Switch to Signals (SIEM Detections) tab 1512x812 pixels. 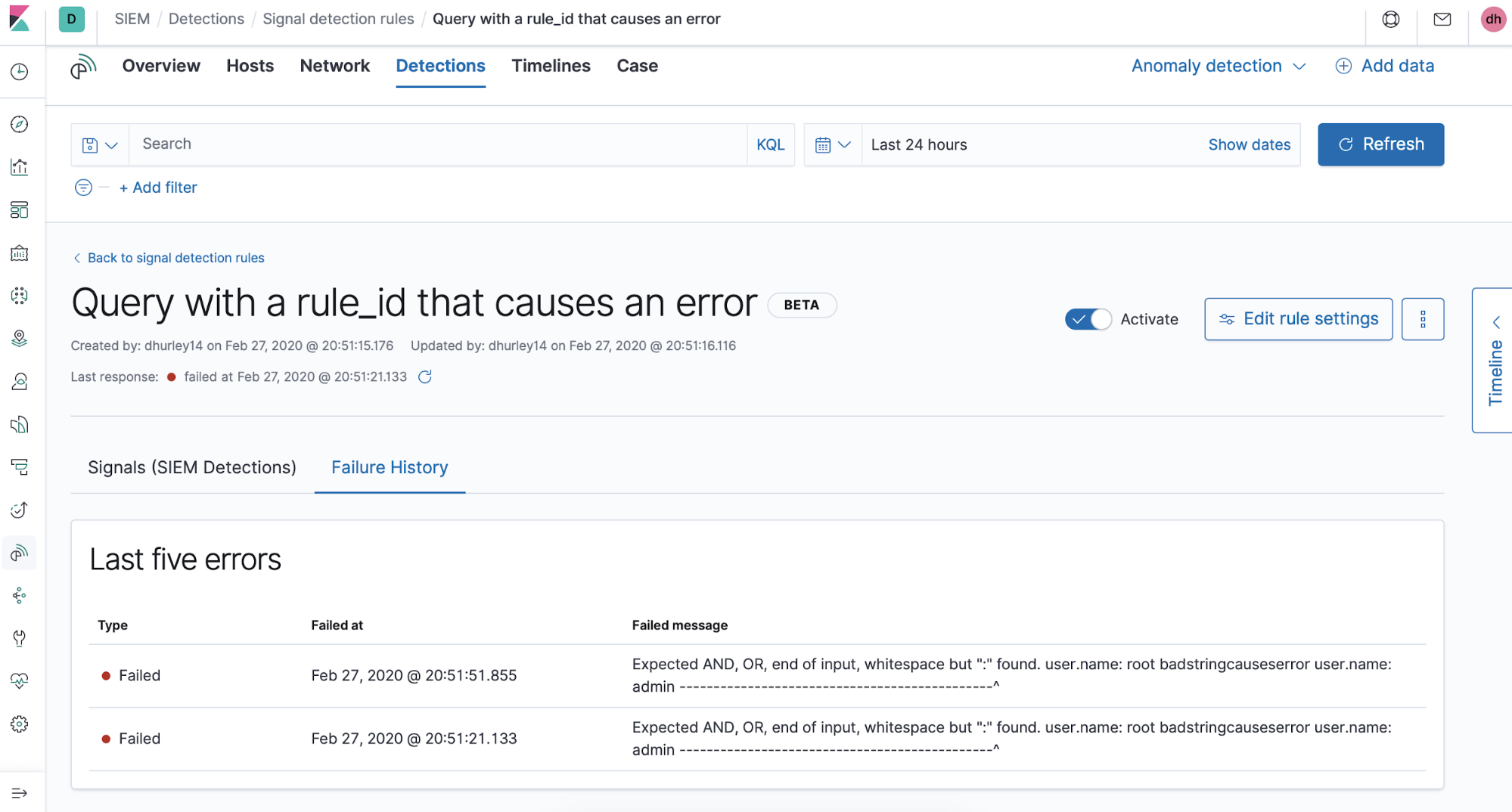tap(192, 467)
